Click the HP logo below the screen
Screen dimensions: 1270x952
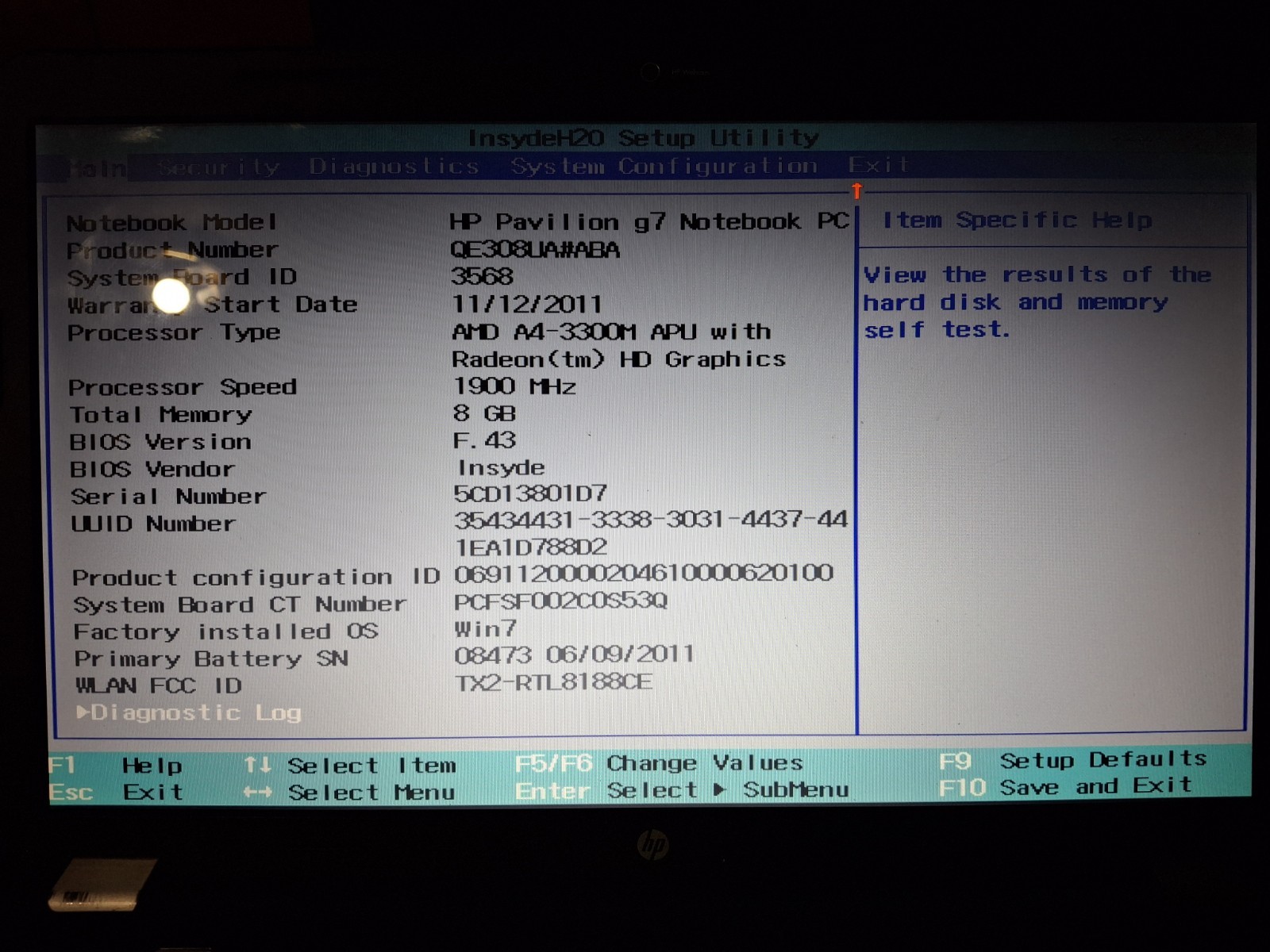pos(652,846)
